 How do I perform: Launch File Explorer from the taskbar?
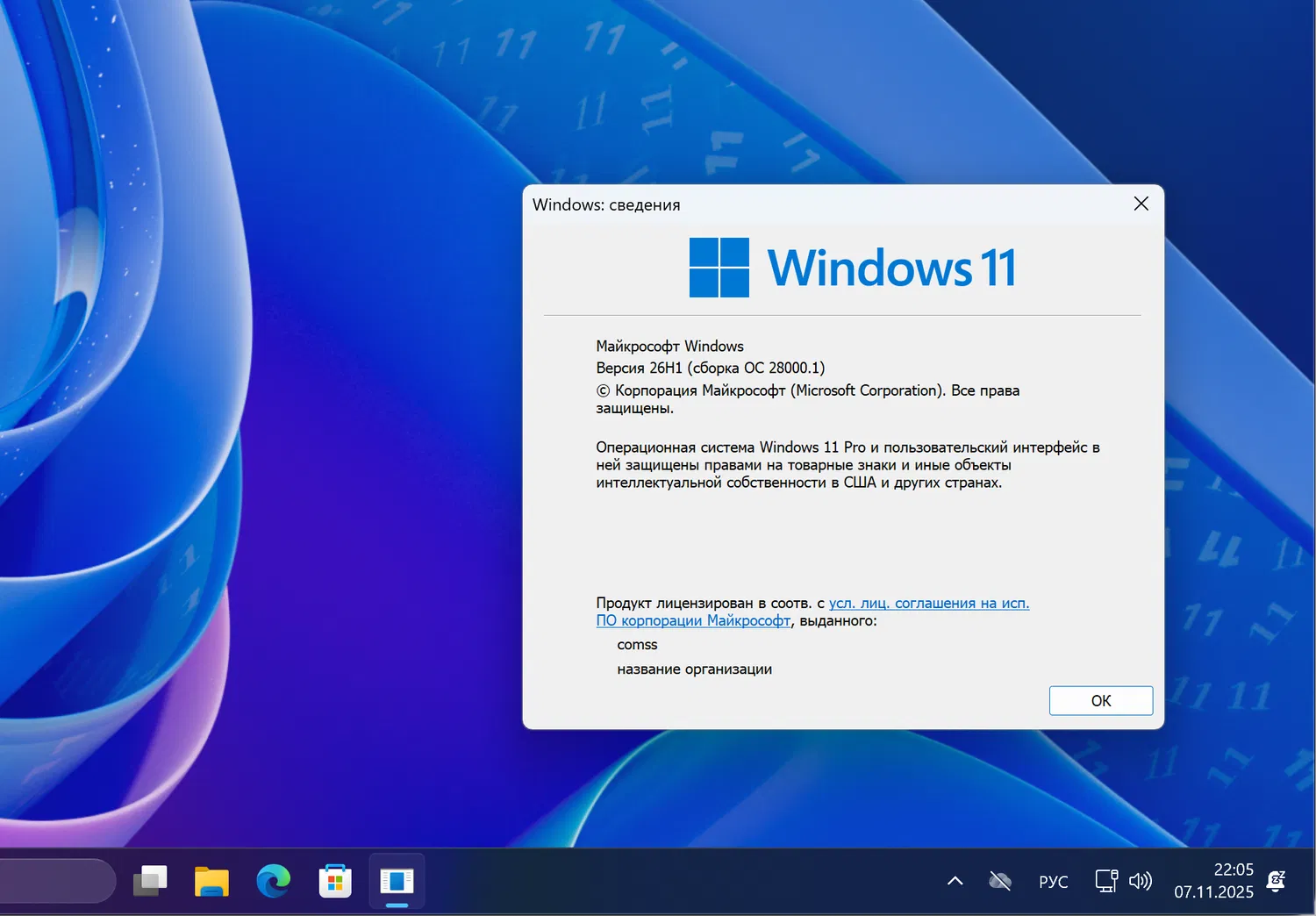point(211,881)
